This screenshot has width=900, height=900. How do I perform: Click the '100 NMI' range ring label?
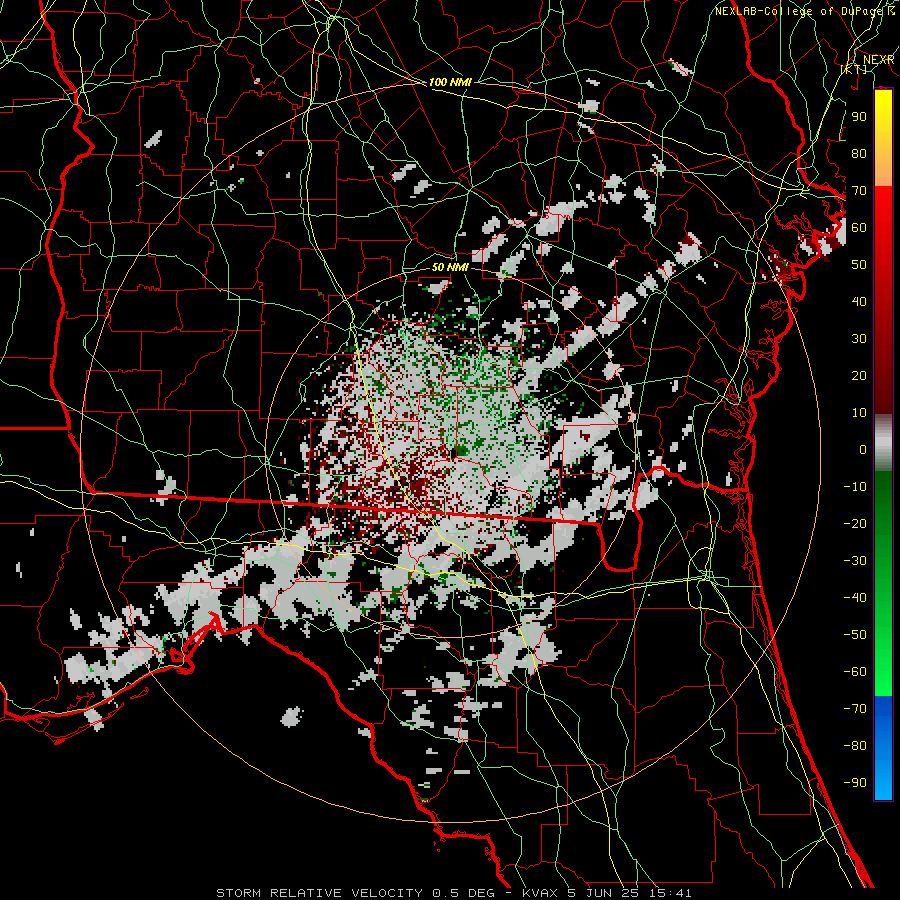(450, 83)
